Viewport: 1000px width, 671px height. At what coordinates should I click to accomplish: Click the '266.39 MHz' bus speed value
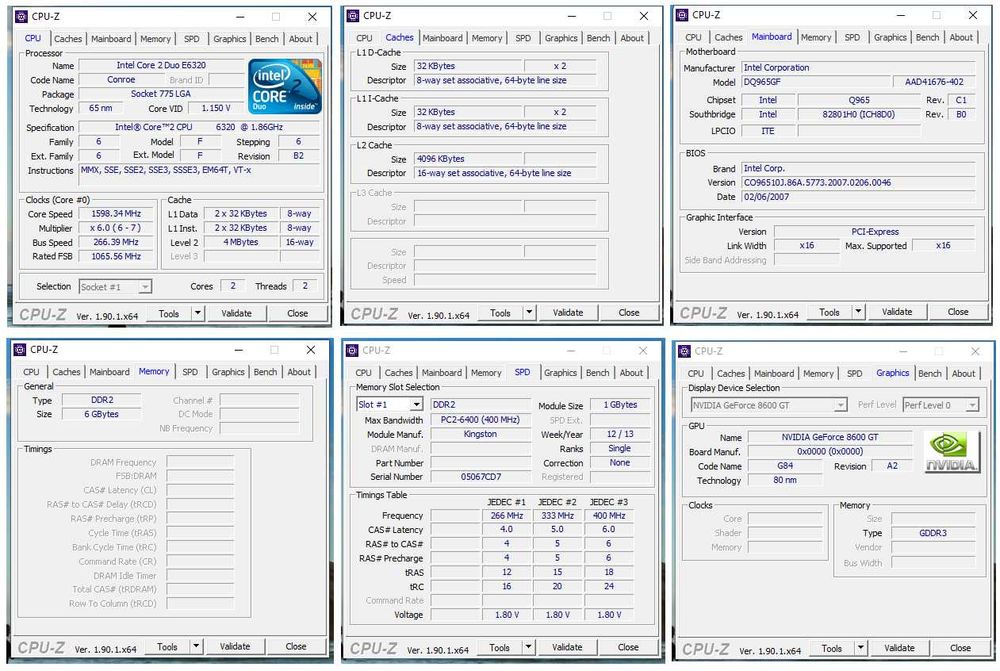116,242
